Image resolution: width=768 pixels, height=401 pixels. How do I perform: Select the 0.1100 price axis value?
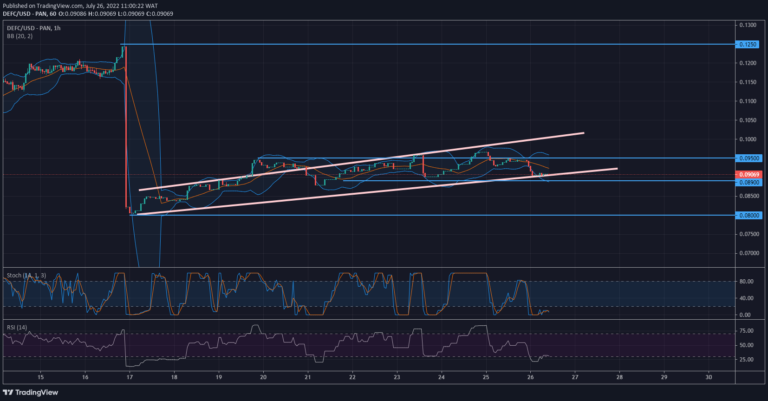point(747,101)
